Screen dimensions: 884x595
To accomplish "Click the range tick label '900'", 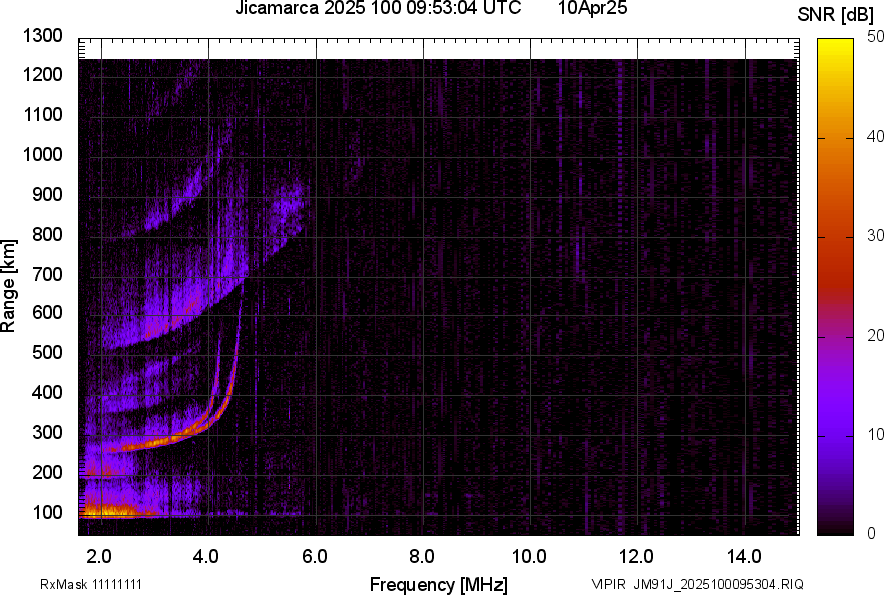I will click(47, 194).
